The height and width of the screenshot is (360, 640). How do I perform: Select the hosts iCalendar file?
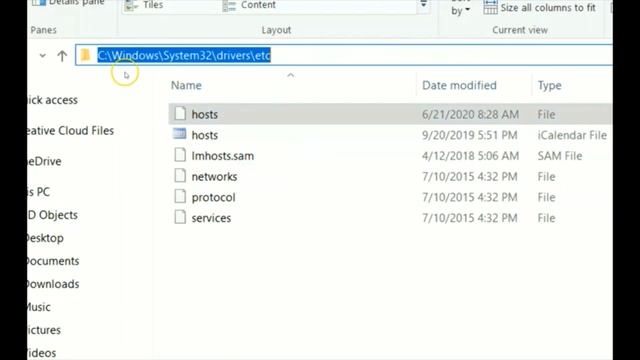point(390,135)
